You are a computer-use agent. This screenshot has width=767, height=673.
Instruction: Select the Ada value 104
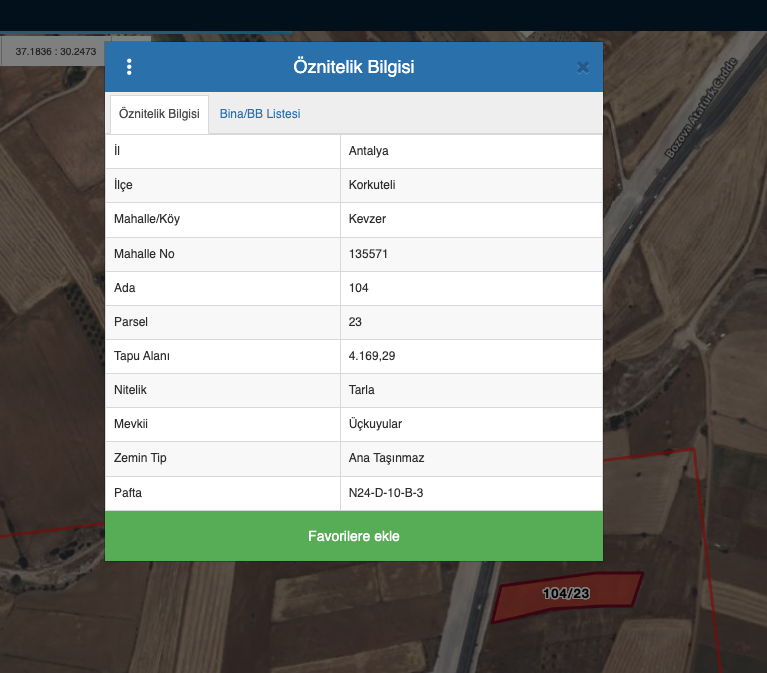click(359, 288)
